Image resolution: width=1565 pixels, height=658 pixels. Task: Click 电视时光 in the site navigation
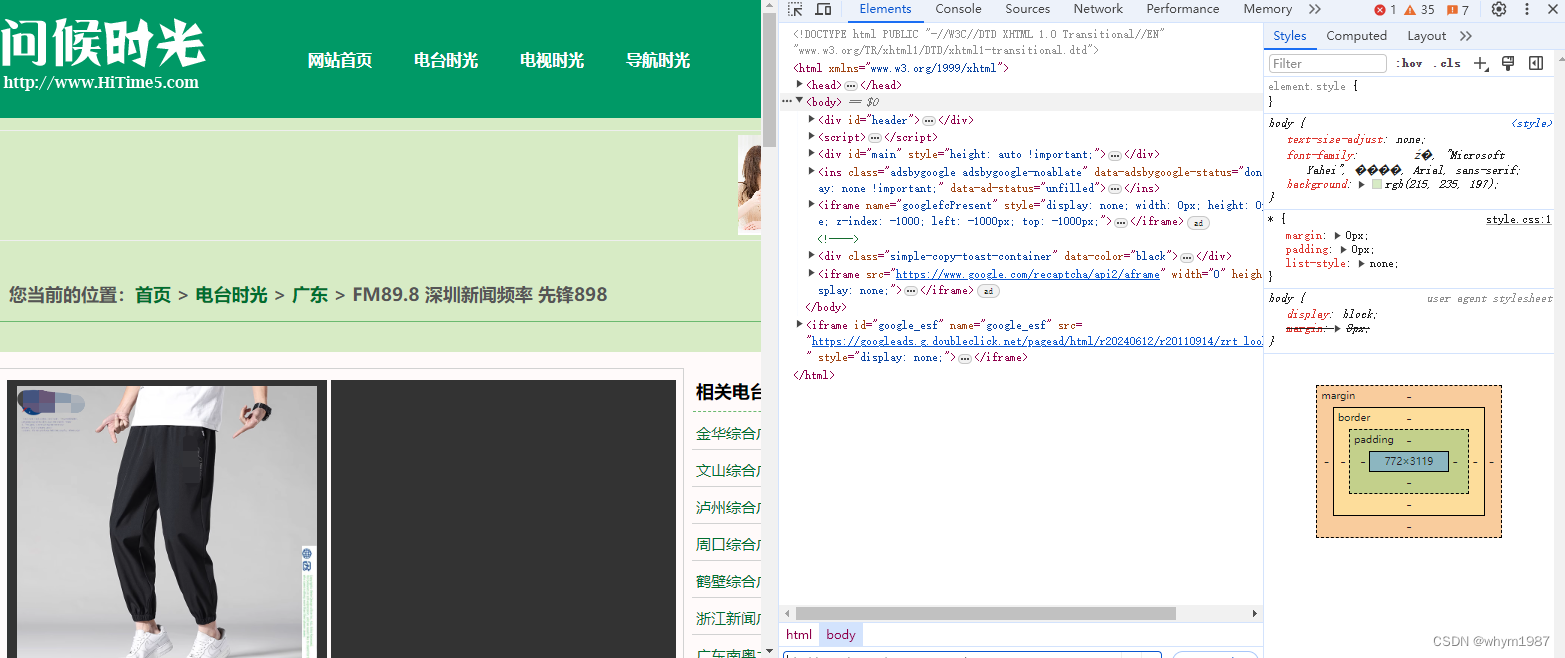click(x=552, y=61)
